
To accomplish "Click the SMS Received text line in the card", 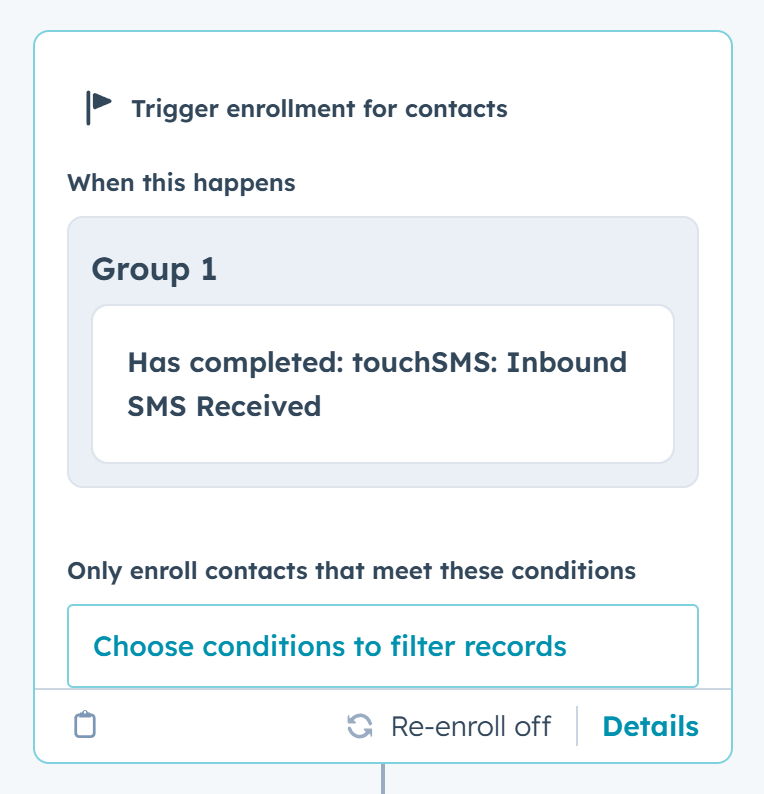I will click(x=224, y=406).
